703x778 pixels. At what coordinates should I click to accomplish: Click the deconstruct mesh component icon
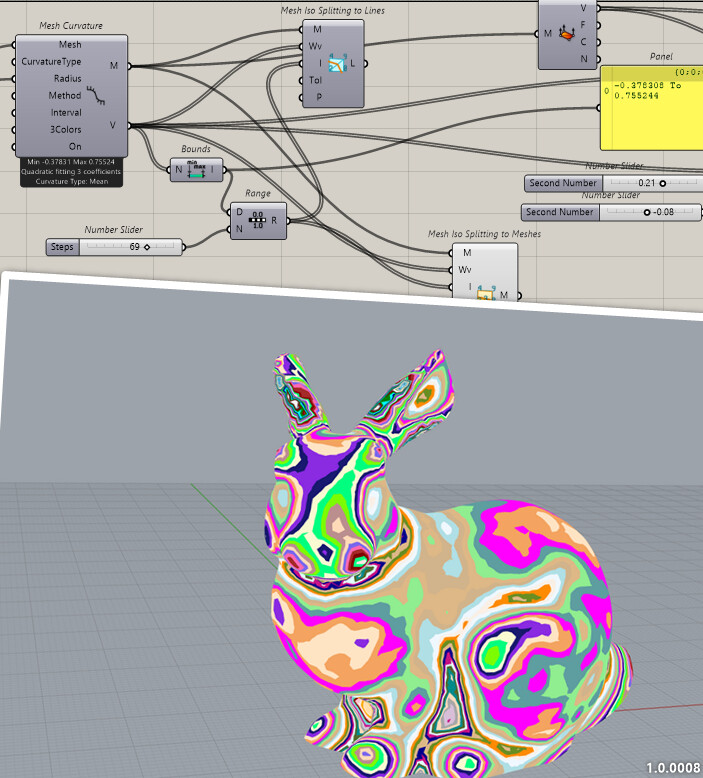pyautogui.click(x=566, y=34)
